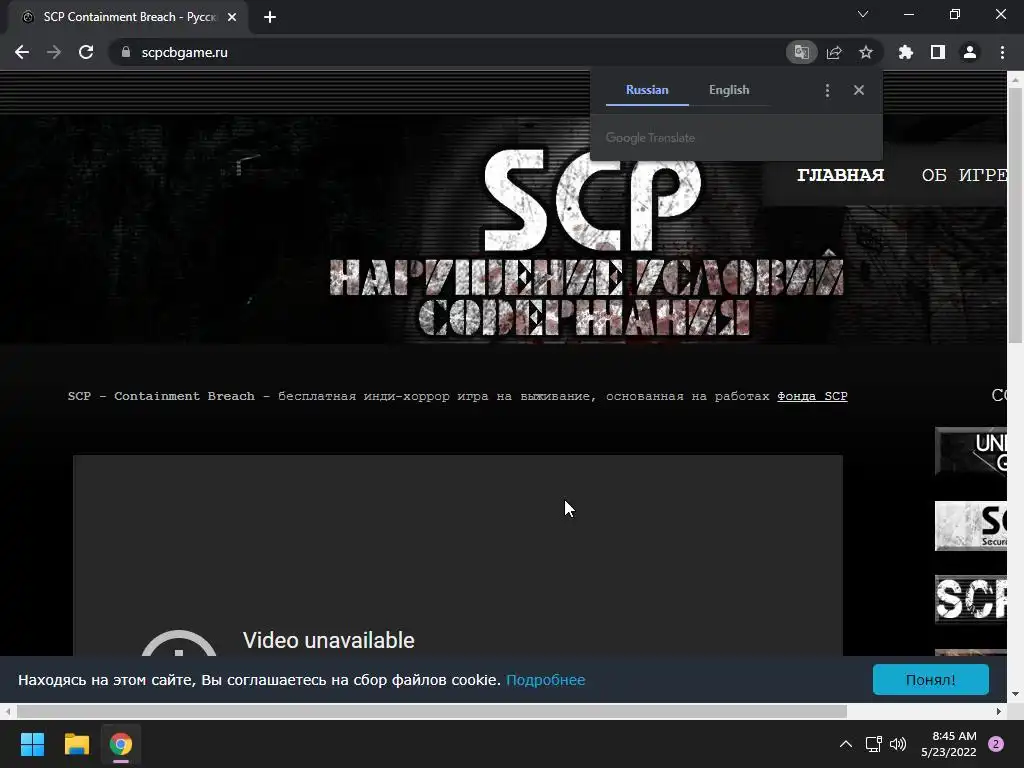Image resolution: width=1024 pixels, height=768 pixels.
Task: Open the volume speaker icon
Action: coord(898,744)
